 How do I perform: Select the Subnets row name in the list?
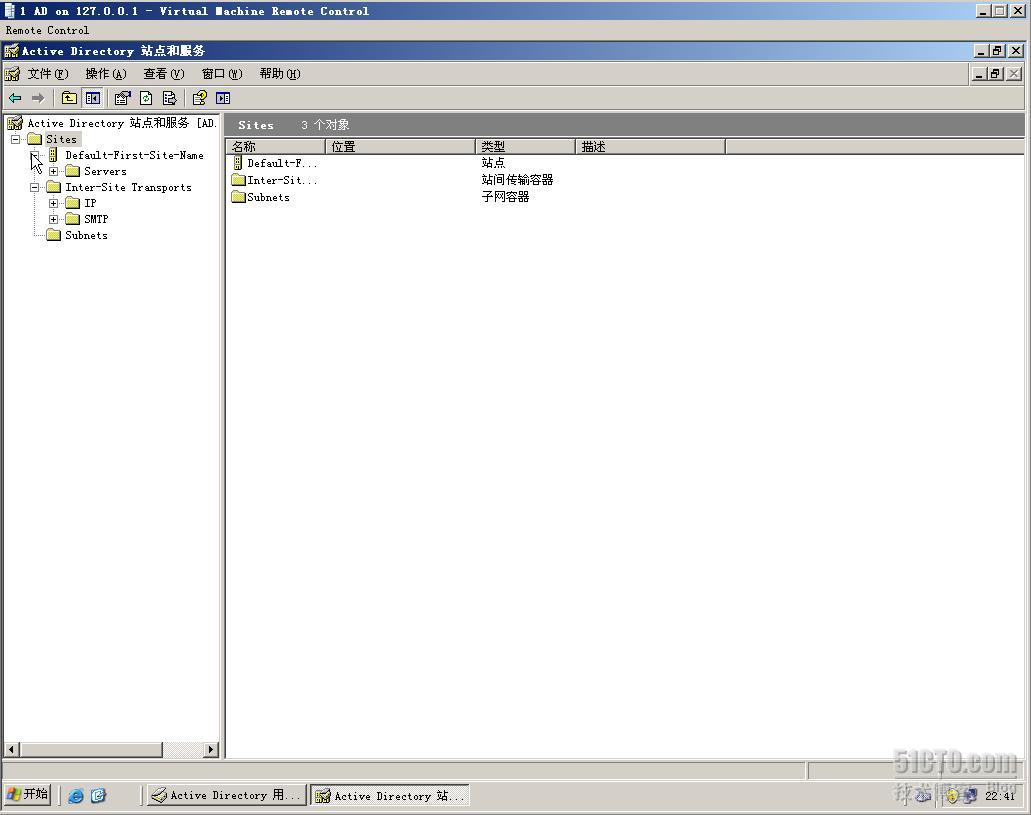(268, 197)
